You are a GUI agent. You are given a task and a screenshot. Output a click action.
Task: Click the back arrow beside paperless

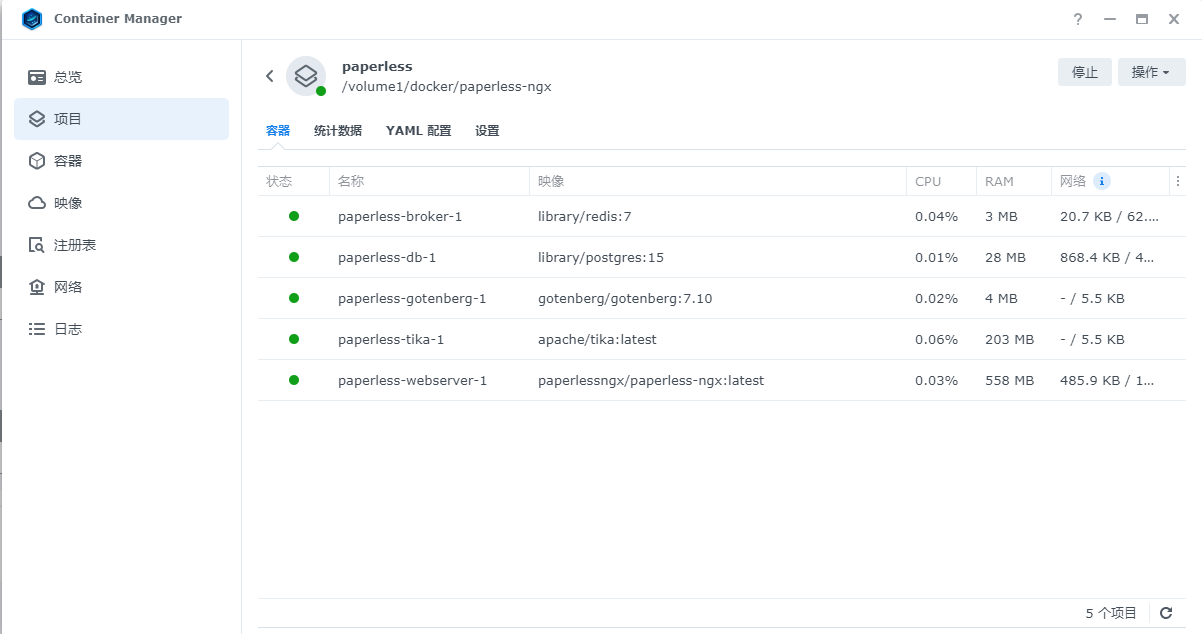(x=270, y=76)
